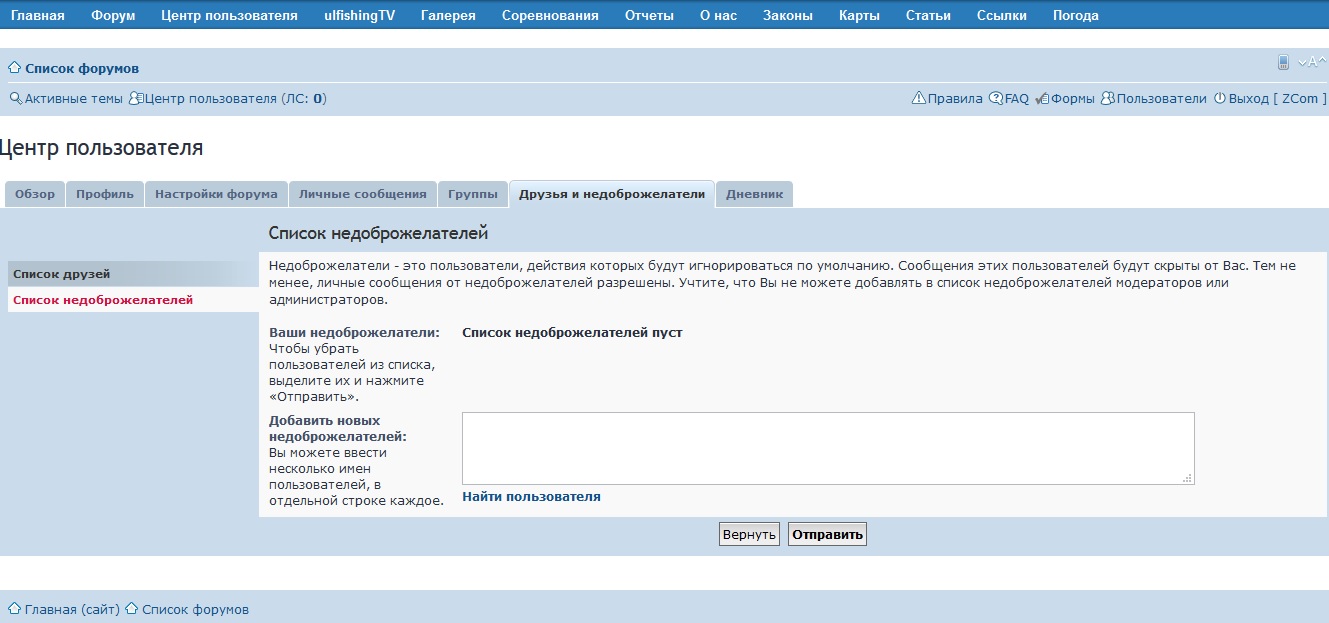Open Главная in the top navigation
Image resolution: width=1329 pixels, height=623 pixels.
tap(38, 15)
